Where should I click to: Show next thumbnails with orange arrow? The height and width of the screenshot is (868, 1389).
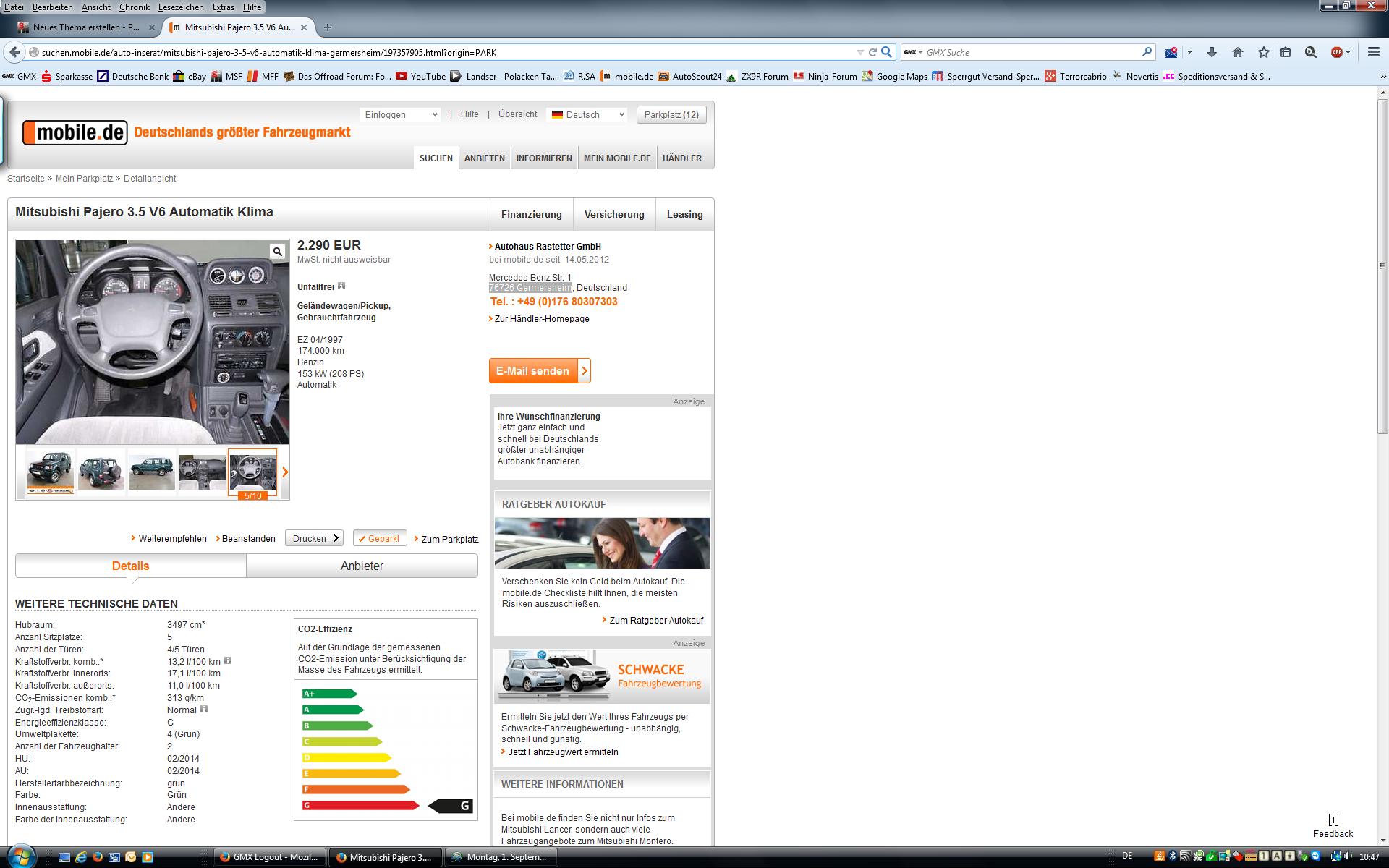tap(285, 472)
